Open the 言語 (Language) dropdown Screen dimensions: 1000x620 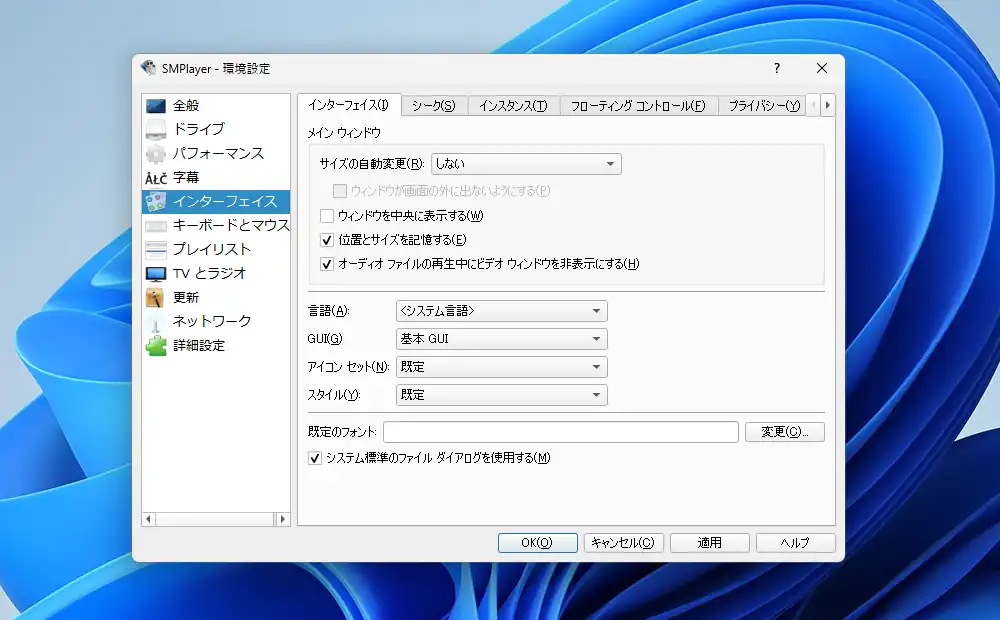pos(500,310)
